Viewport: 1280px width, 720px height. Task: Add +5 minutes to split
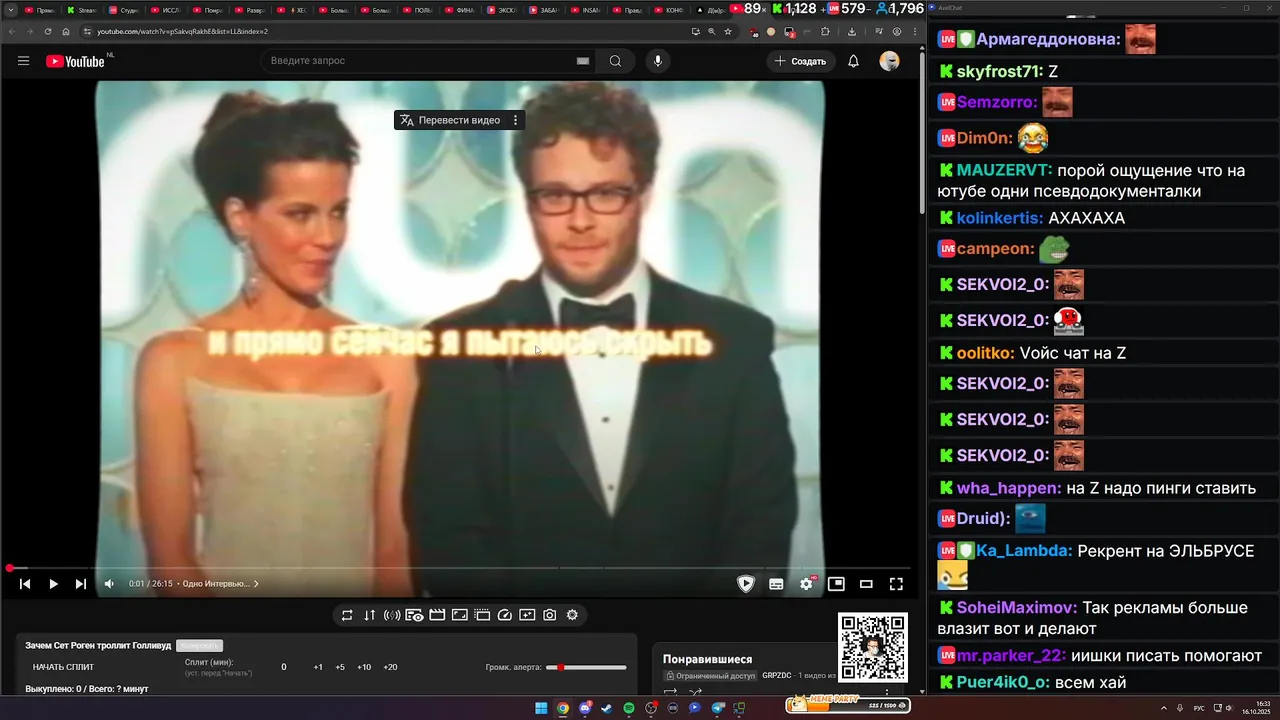340,667
